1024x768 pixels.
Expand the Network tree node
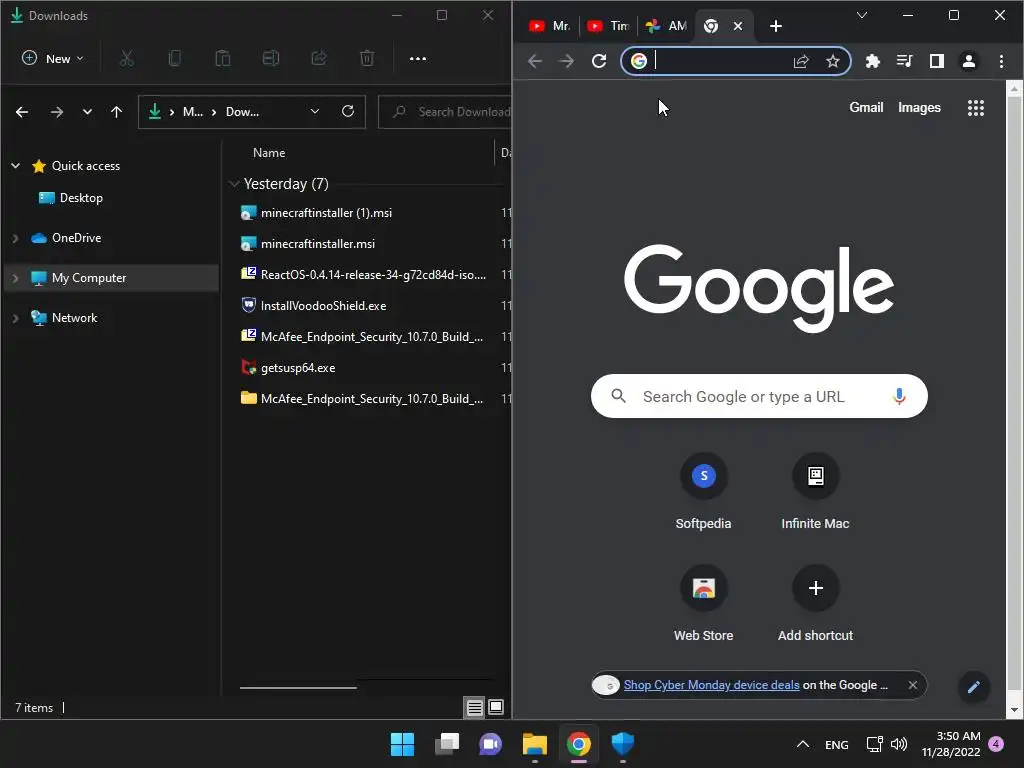coord(16,318)
